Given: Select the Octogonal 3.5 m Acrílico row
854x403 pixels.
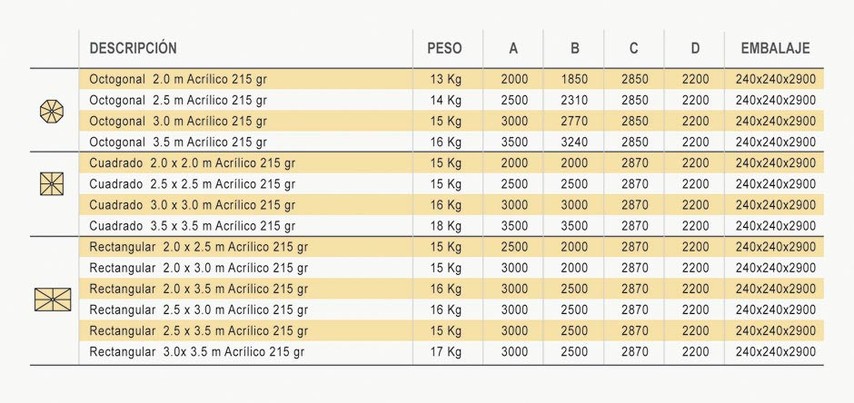Looking at the screenshot, I should [x=451, y=142].
